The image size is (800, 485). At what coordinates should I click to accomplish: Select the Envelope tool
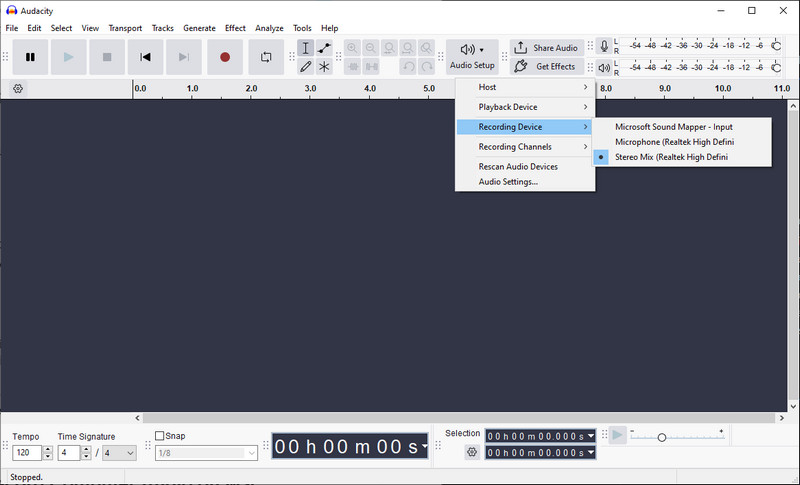point(324,48)
